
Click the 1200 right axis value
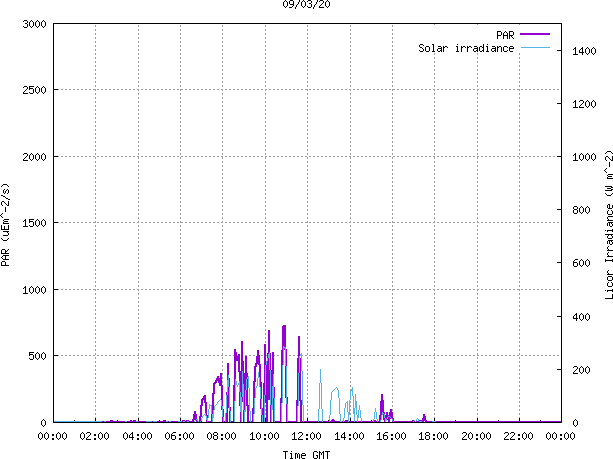(584, 104)
